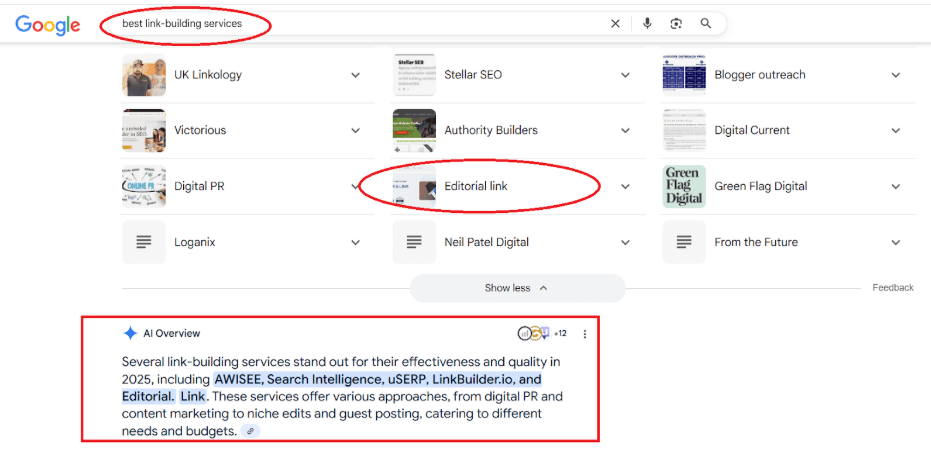Click the Feedback link

pyautogui.click(x=892, y=288)
